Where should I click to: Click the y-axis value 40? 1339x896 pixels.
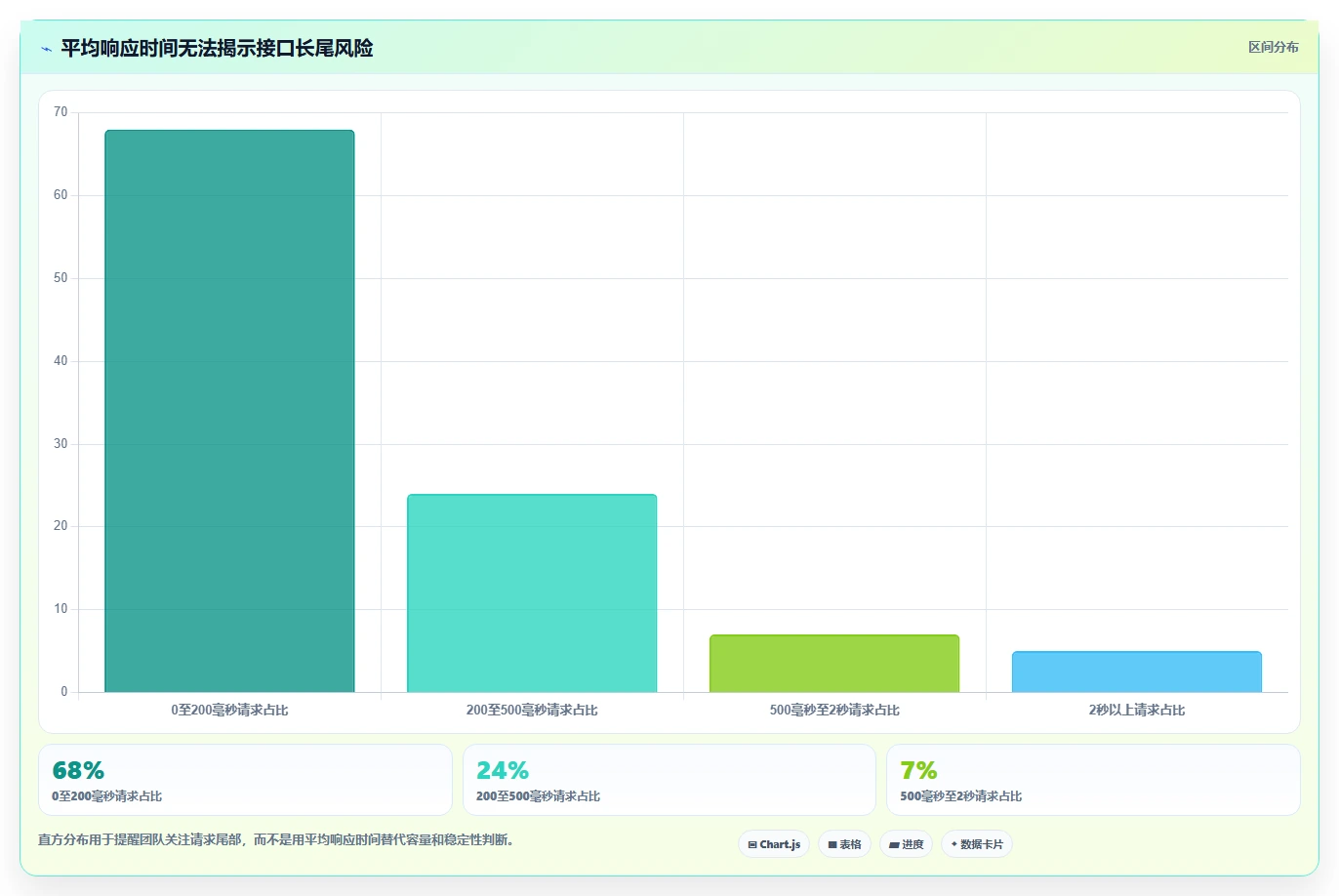61,361
